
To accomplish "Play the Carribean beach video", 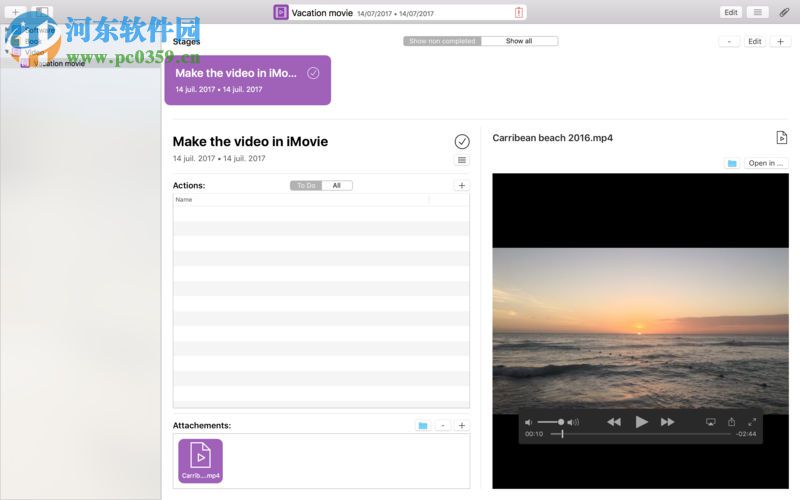I will click(x=641, y=422).
